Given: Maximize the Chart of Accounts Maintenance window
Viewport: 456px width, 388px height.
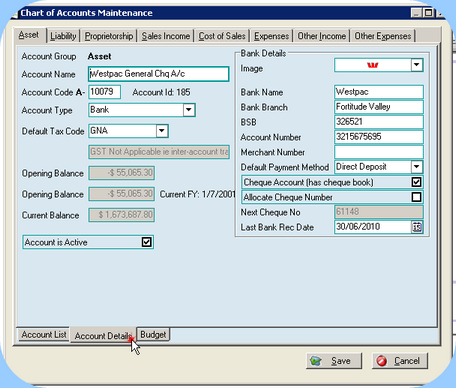Looking at the screenshot, I should point(428,13).
